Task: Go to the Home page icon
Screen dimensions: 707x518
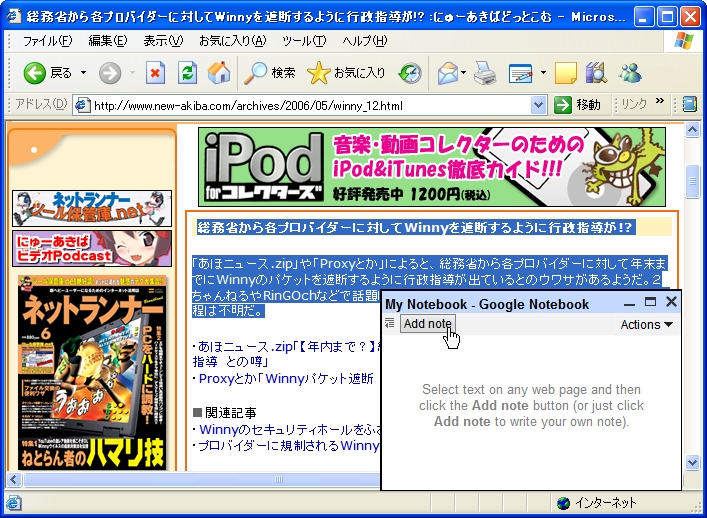Action: [x=219, y=73]
